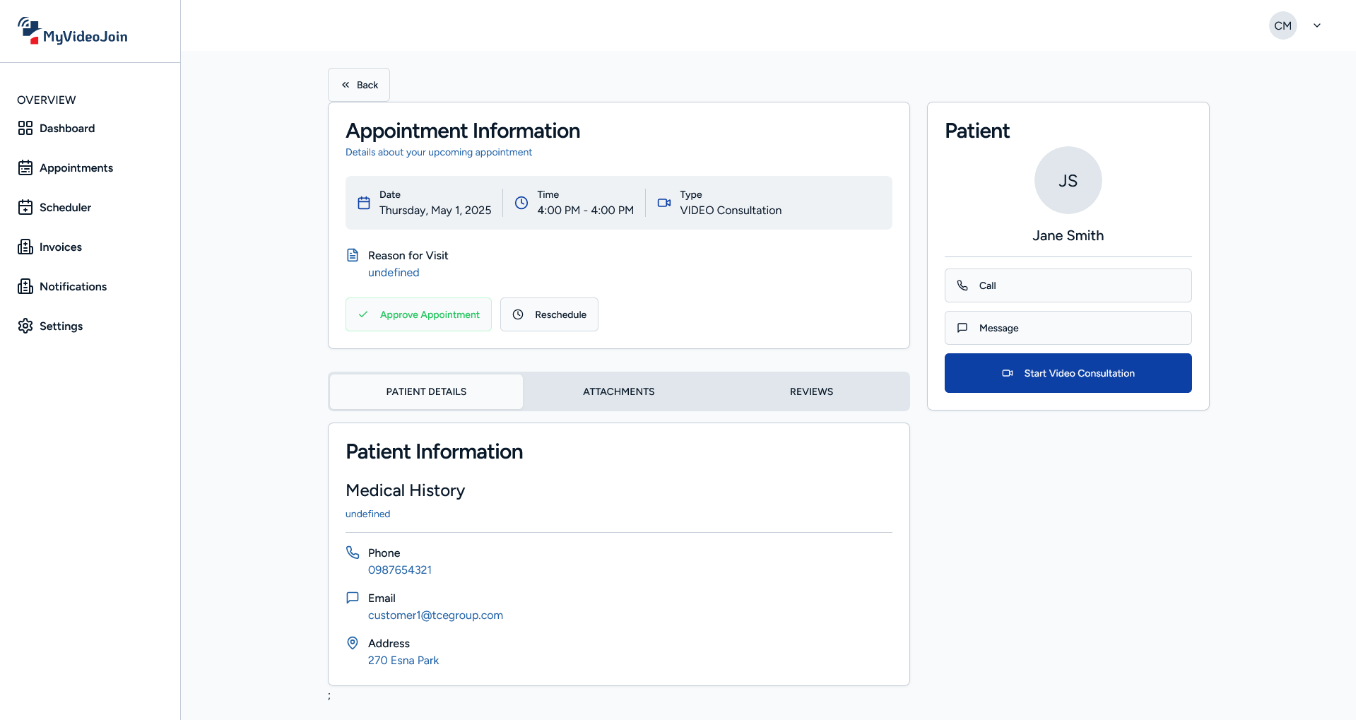Go back using the Back button

[359, 85]
